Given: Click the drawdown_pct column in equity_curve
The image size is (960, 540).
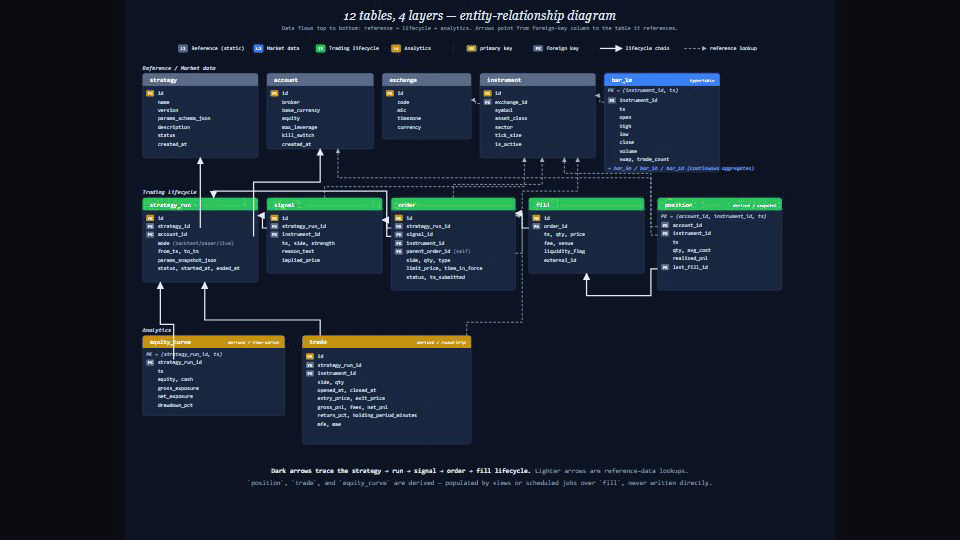Looking at the screenshot, I should pos(175,405).
